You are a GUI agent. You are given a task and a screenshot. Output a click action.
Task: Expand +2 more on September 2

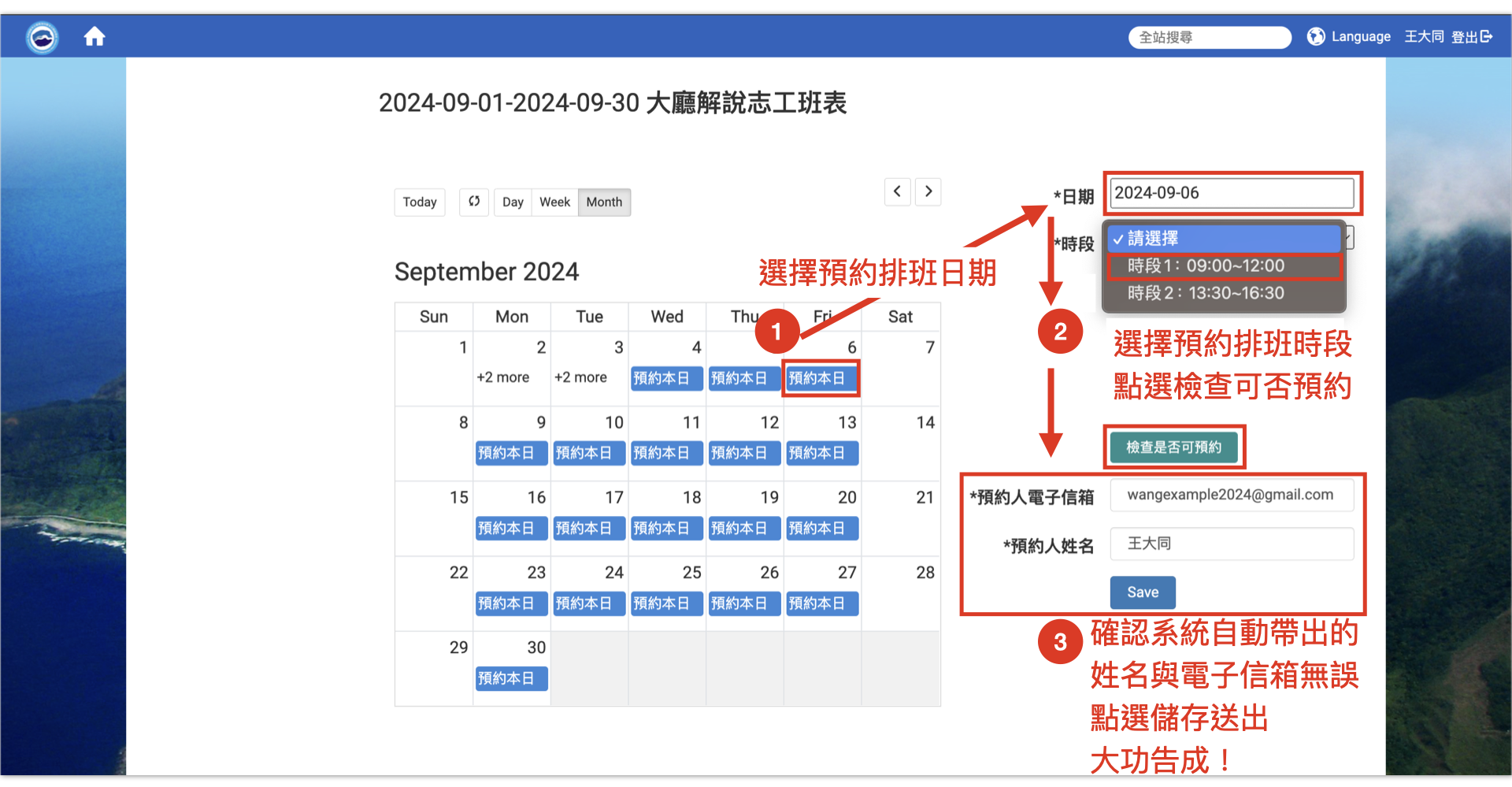click(502, 377)
